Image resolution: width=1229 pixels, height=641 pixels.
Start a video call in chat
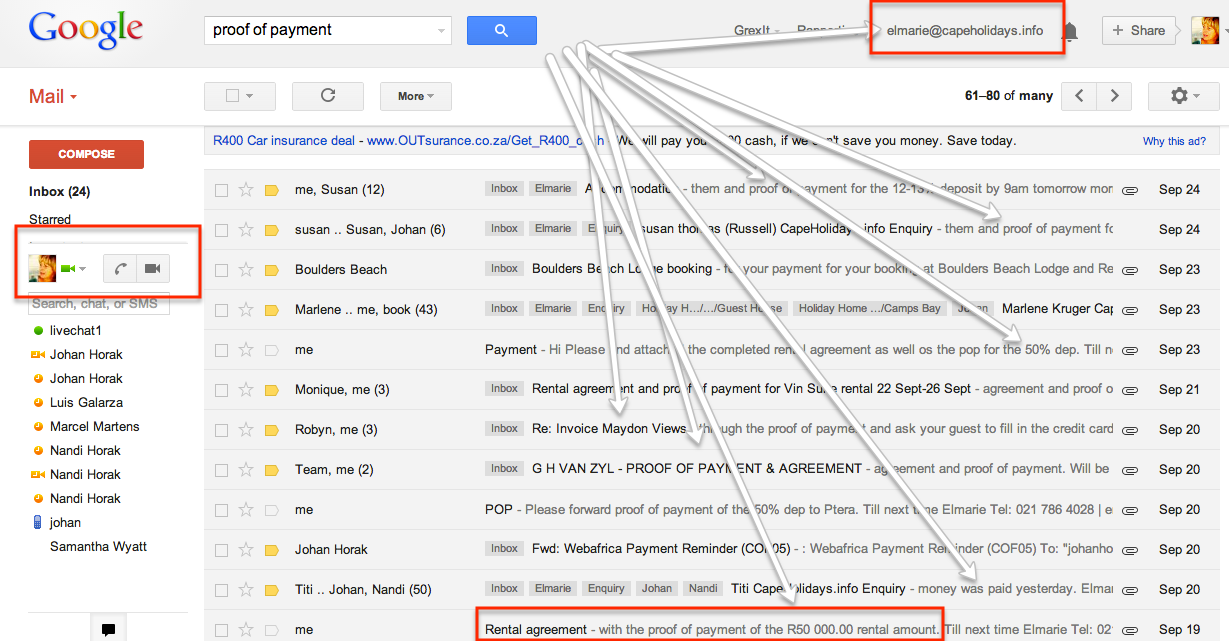[x=153, y=268]
